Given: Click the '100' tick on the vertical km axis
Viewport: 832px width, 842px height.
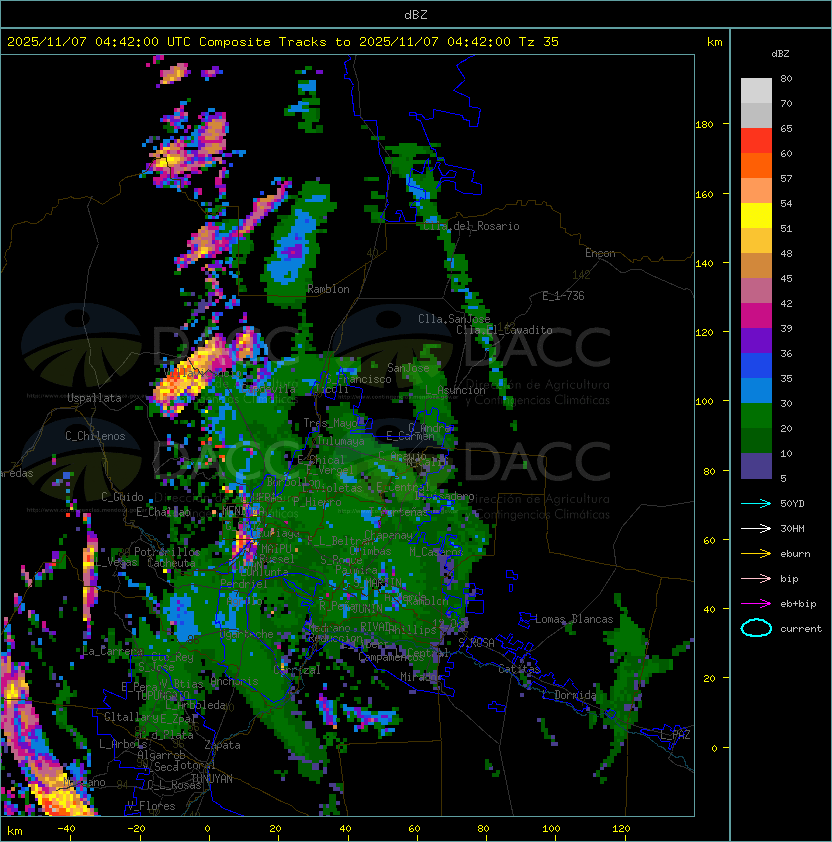Looking at the screenshot, I should [x=704, y=402].
